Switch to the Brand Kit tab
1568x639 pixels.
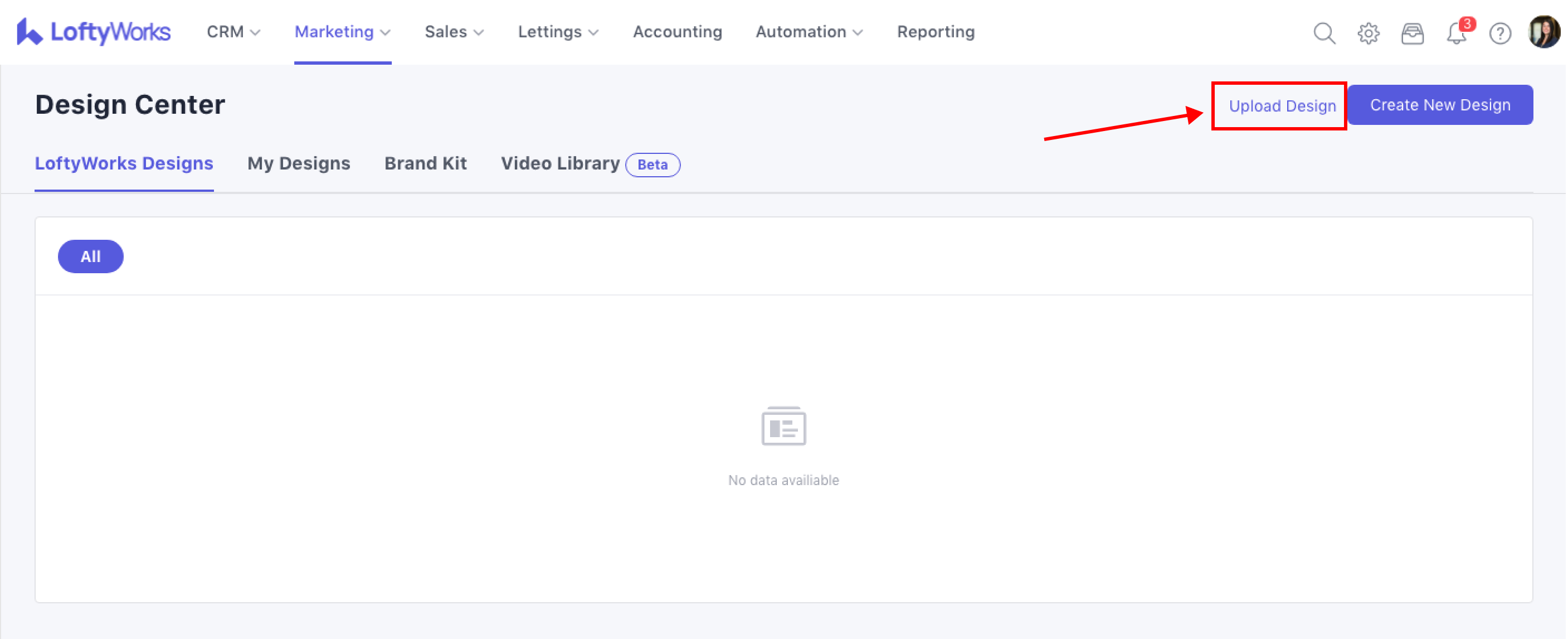[x=426, y=163]
